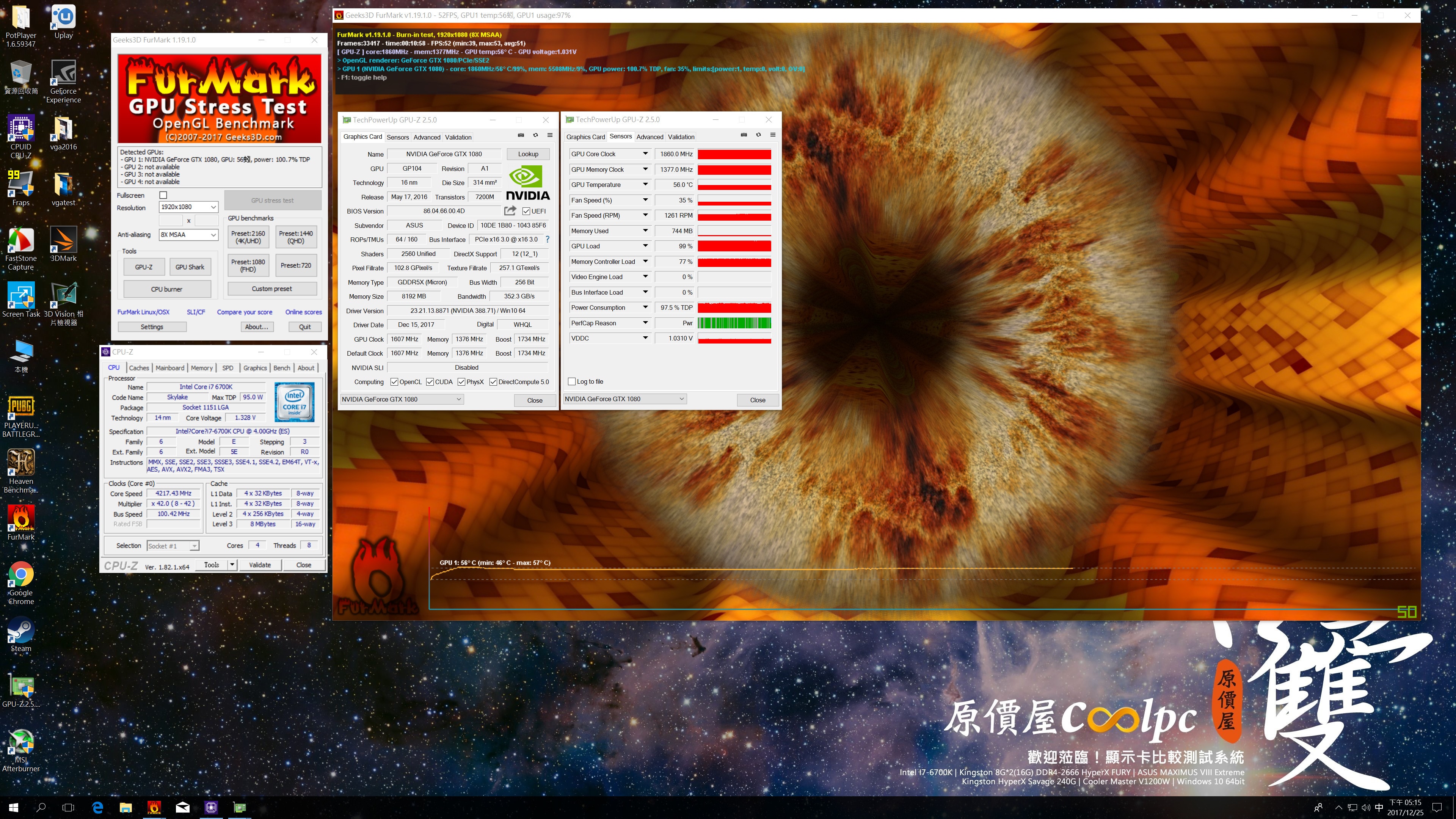The height and width of the screenshot is (819, 1456).
Task: Toggle DirectCompute 5.0 checkbox
Action: 493,382
